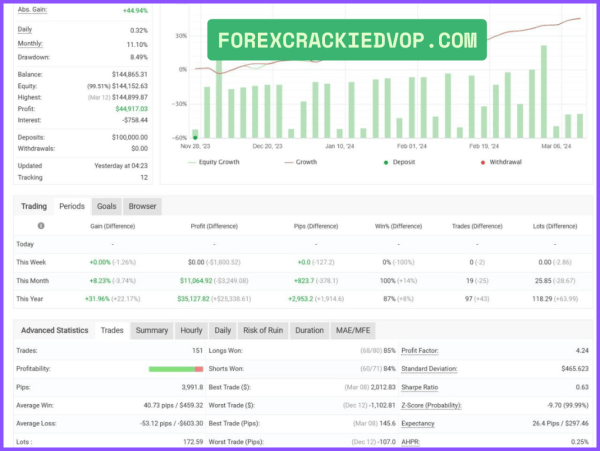Open the Goals tab
The width and height of the screenshot is (600, 451).
click(106, 206)
